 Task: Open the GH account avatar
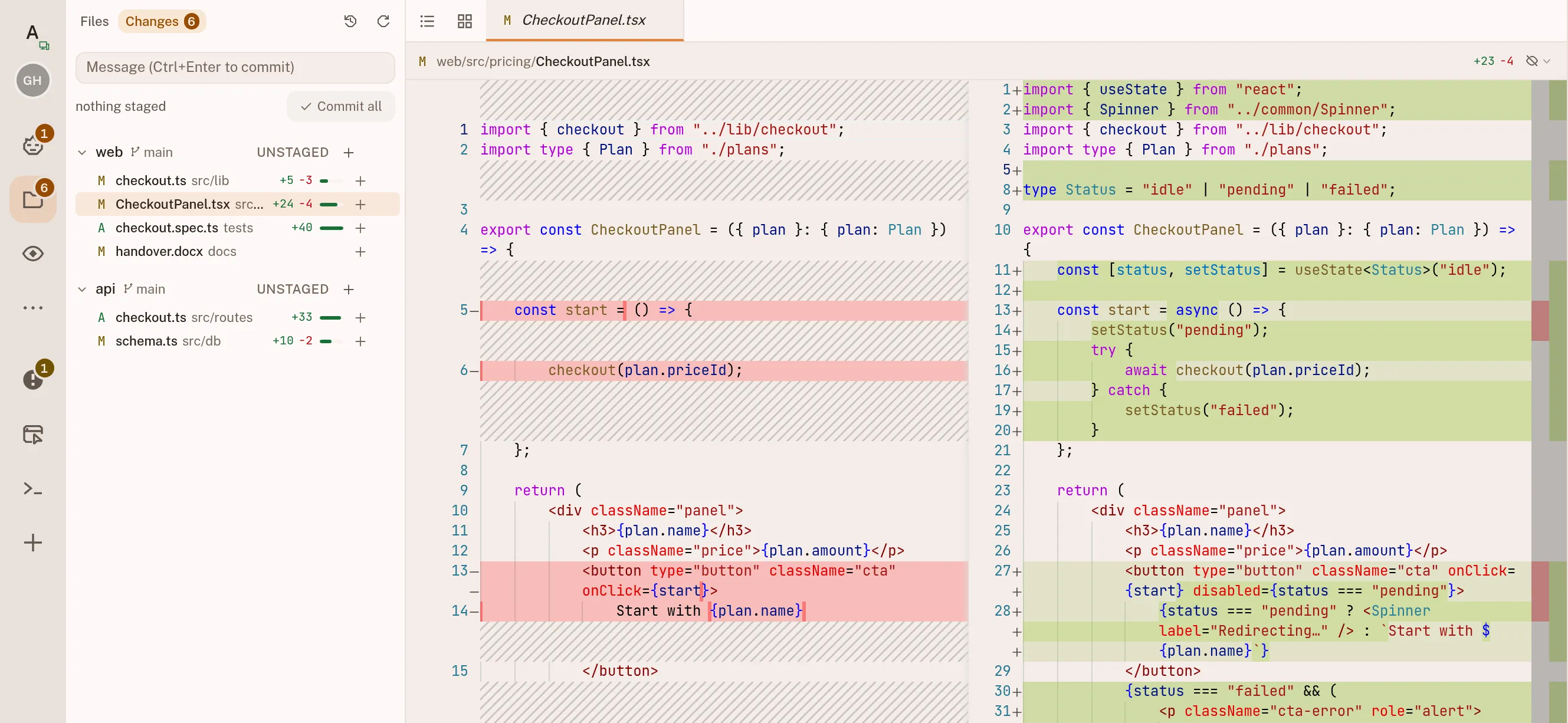click(x=32, y=80)
